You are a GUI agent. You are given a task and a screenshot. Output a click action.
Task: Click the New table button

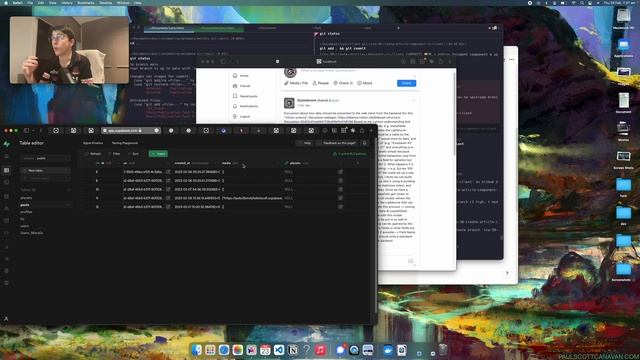click(x=45, y=171)
